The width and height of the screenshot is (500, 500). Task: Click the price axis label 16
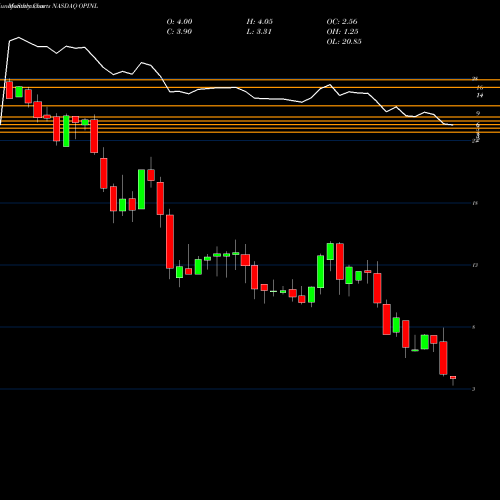(480, 88)
